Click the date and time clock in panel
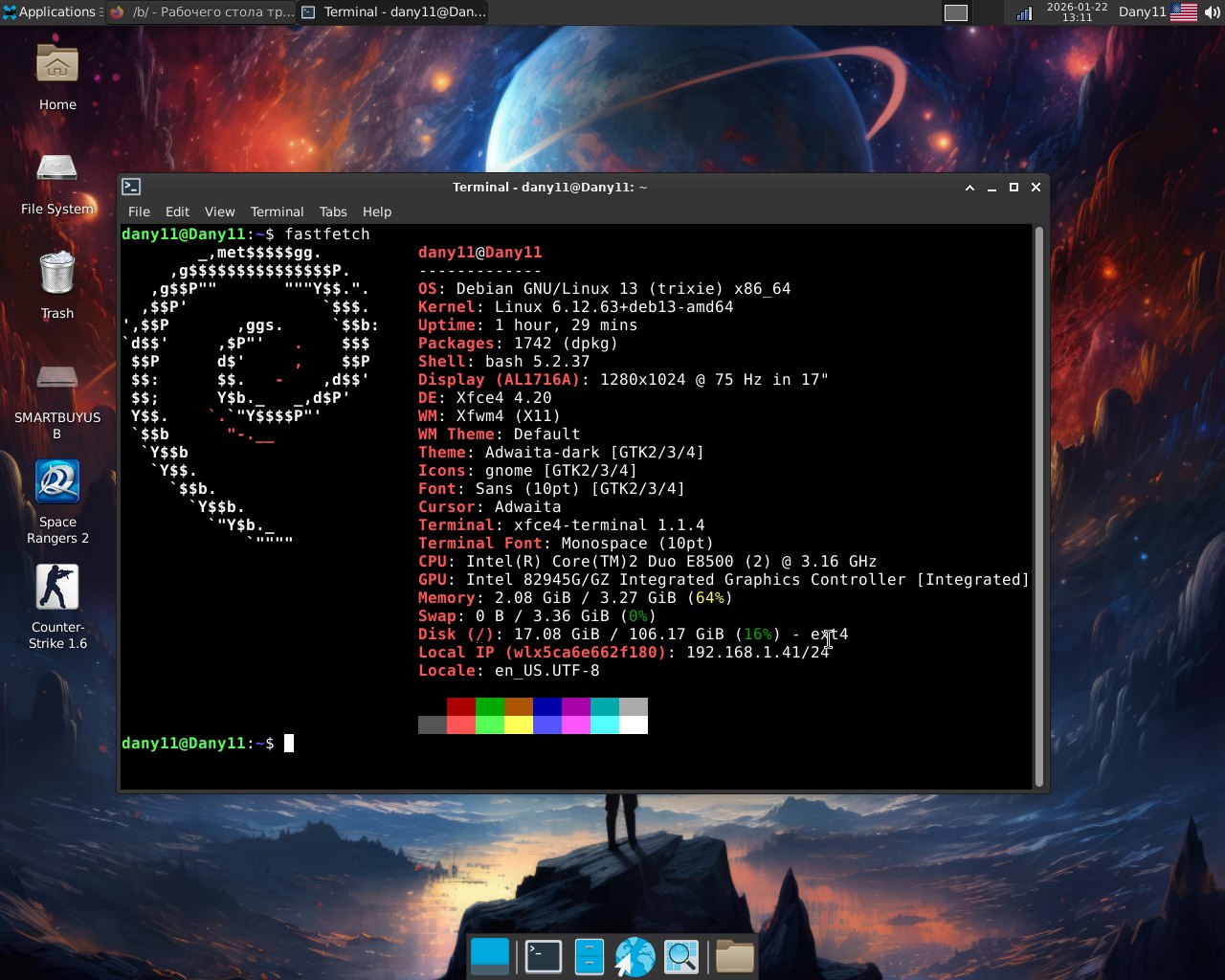The width and height of the screenshot is (1225, 980). click(1077, 12)
